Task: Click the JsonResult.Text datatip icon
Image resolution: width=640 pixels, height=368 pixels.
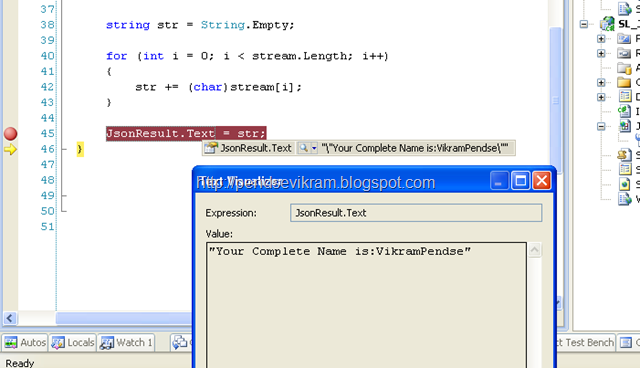Action: tap(211, 148)
